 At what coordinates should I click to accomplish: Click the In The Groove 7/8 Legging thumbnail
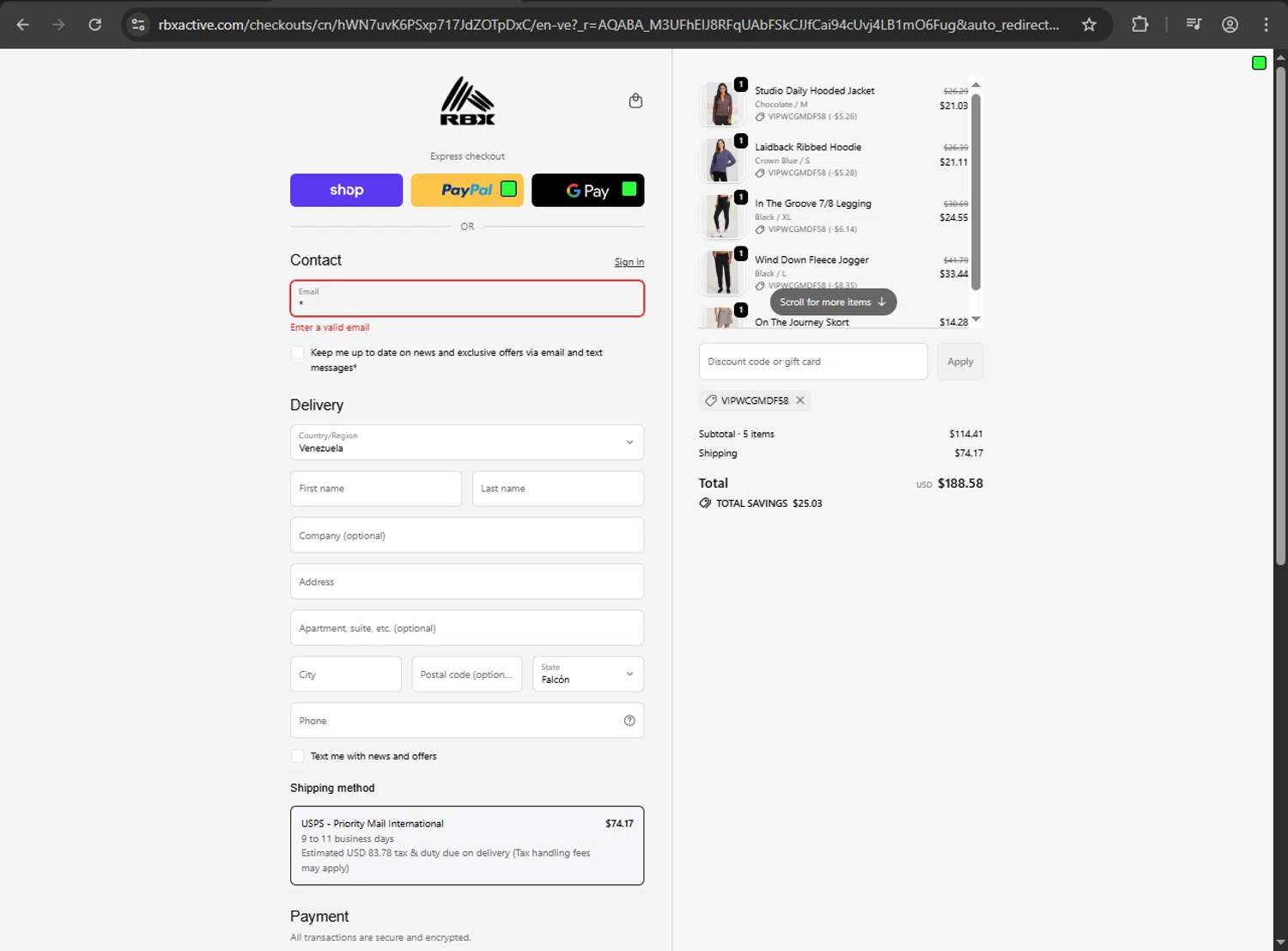[x=721, y=216]
